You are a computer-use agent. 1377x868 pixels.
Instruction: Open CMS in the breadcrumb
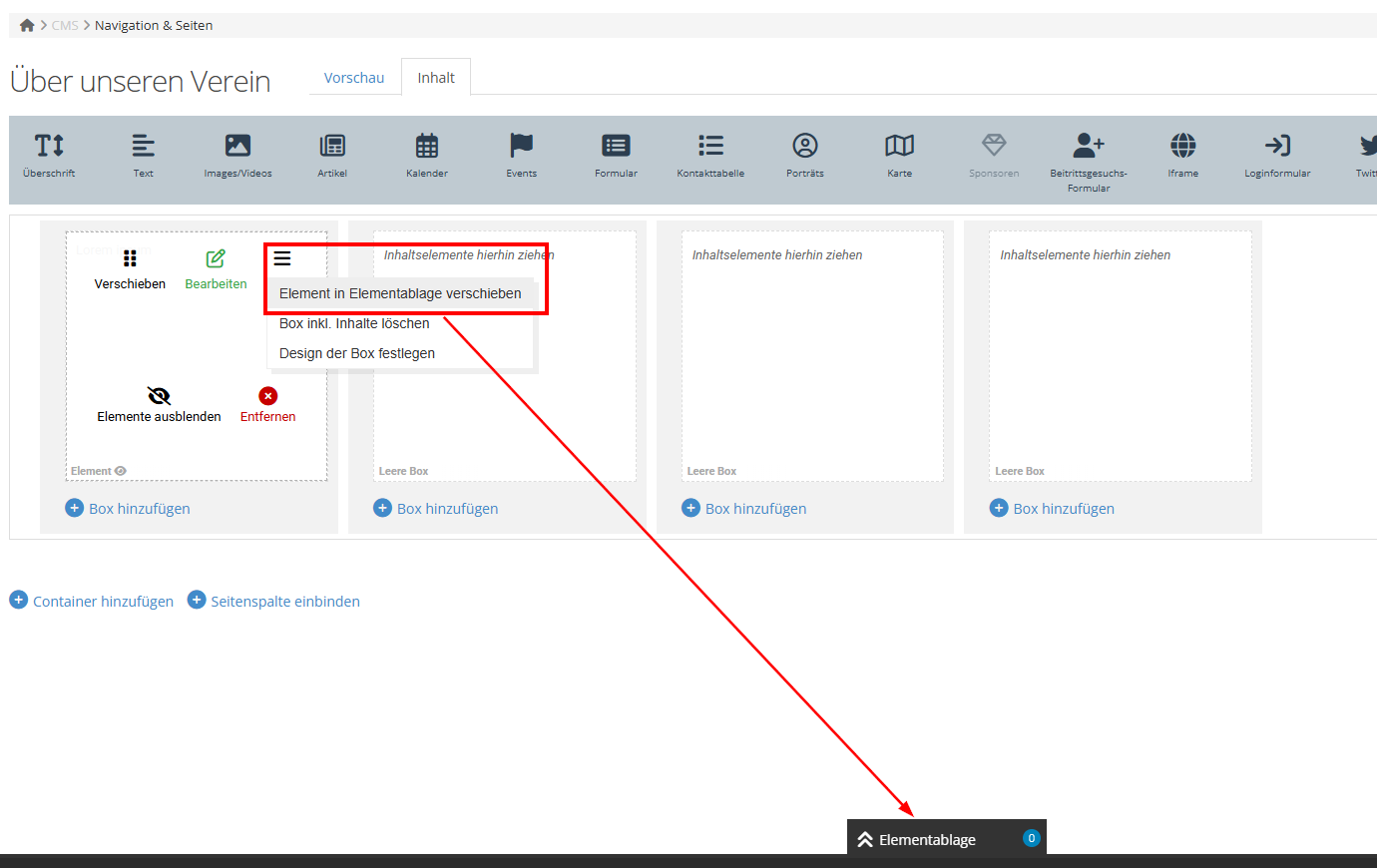65,25
